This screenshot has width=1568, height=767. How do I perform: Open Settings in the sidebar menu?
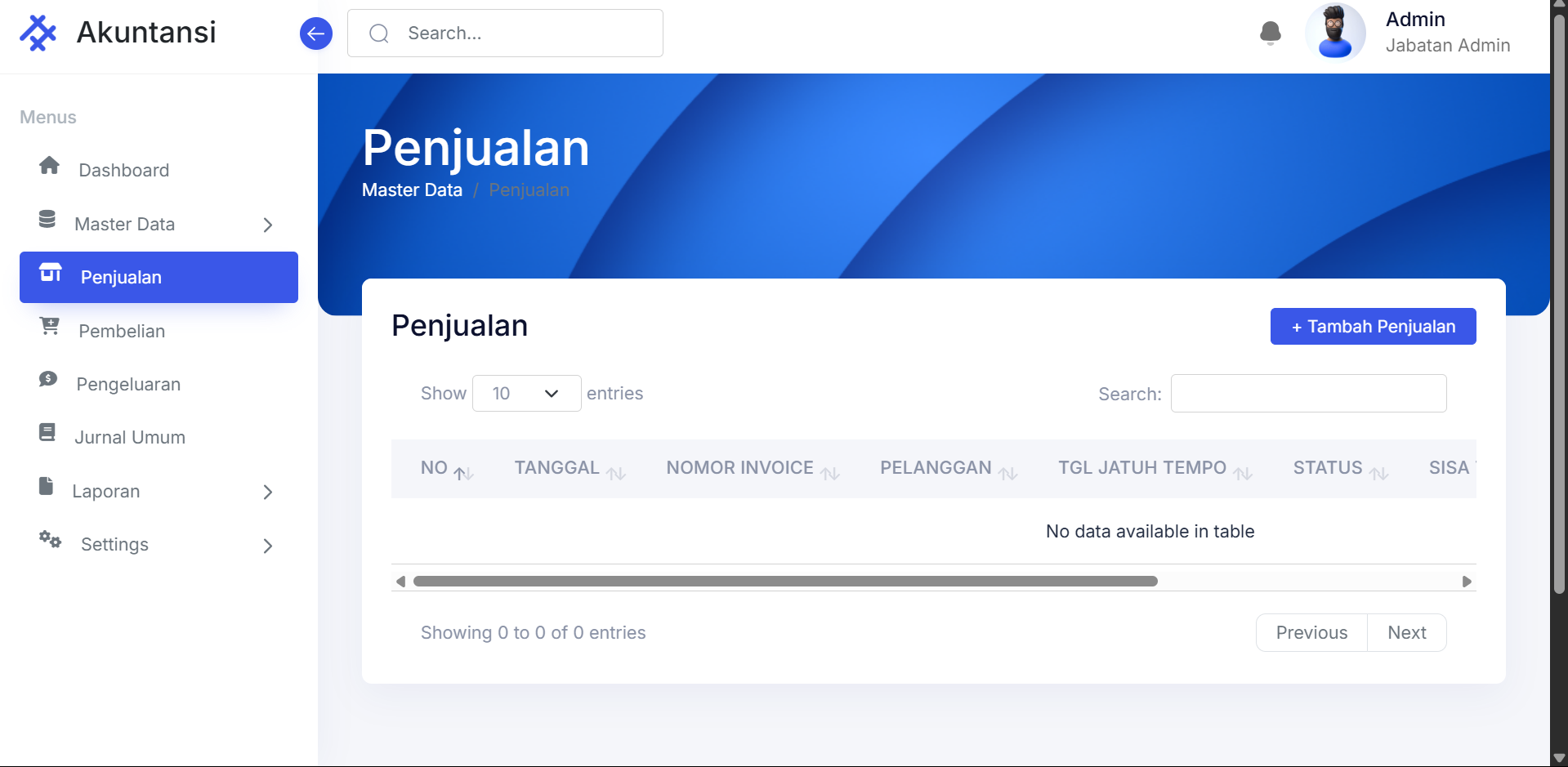tap(114, 545)
